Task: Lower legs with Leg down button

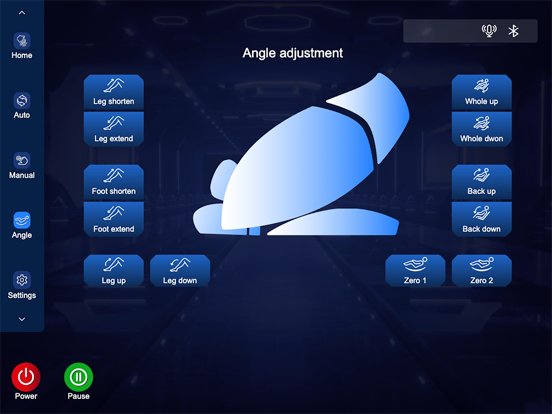Action: 180,271
